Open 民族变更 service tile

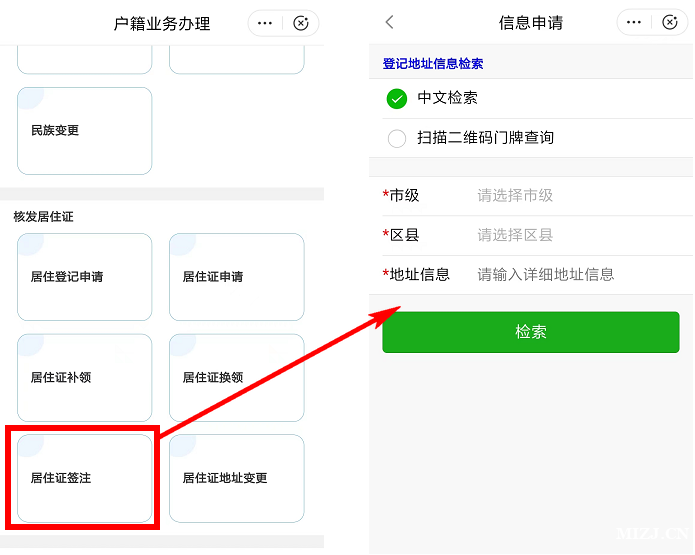[x=85, y=131]
